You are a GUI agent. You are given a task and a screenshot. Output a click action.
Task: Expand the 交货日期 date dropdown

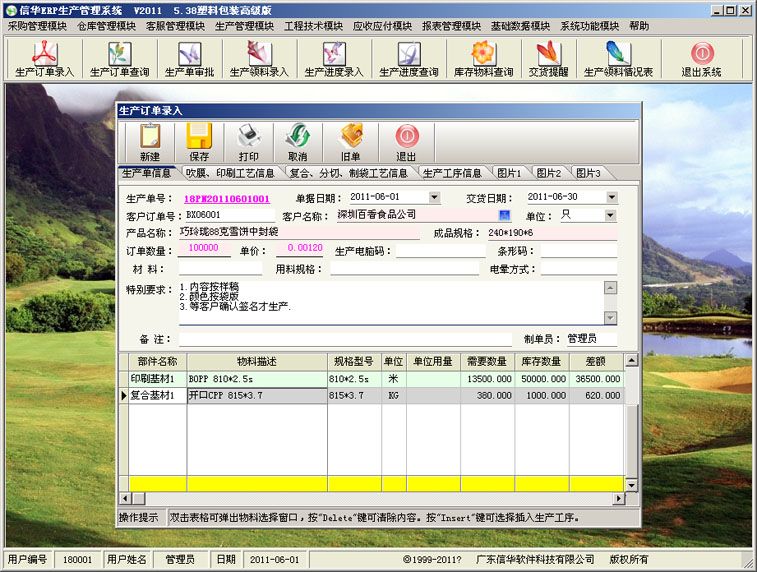coord(612,197)
